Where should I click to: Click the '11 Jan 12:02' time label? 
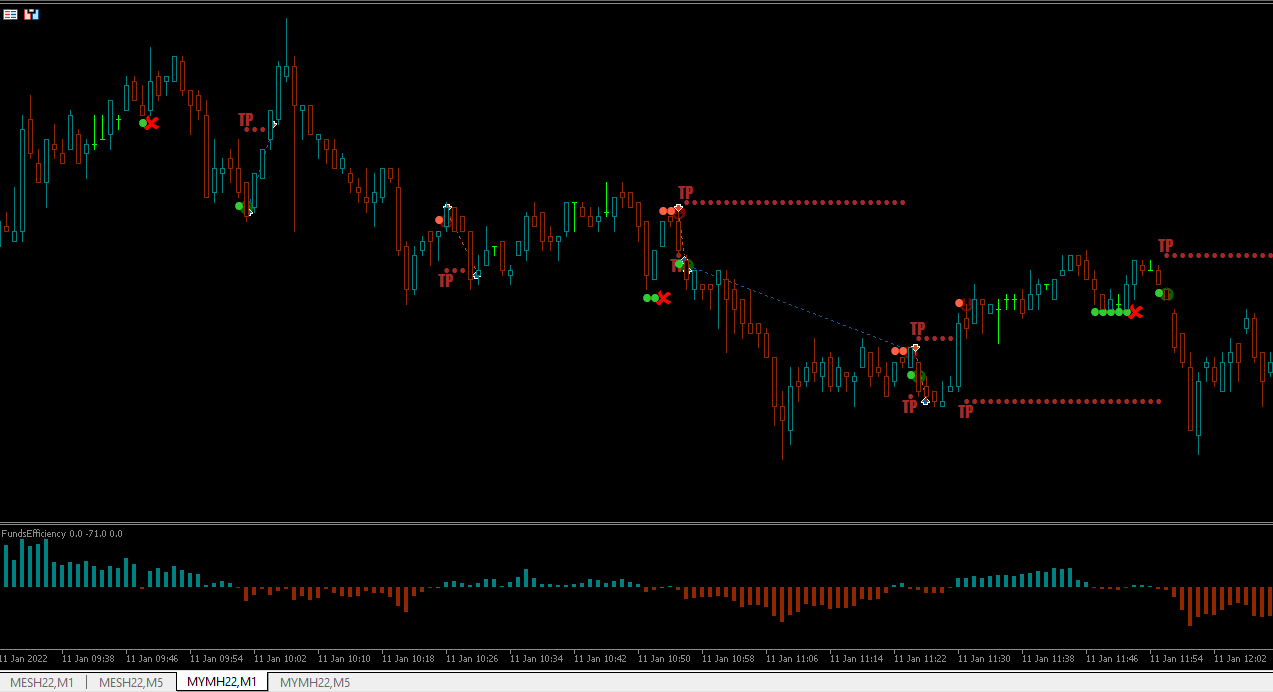[1240, 659]
